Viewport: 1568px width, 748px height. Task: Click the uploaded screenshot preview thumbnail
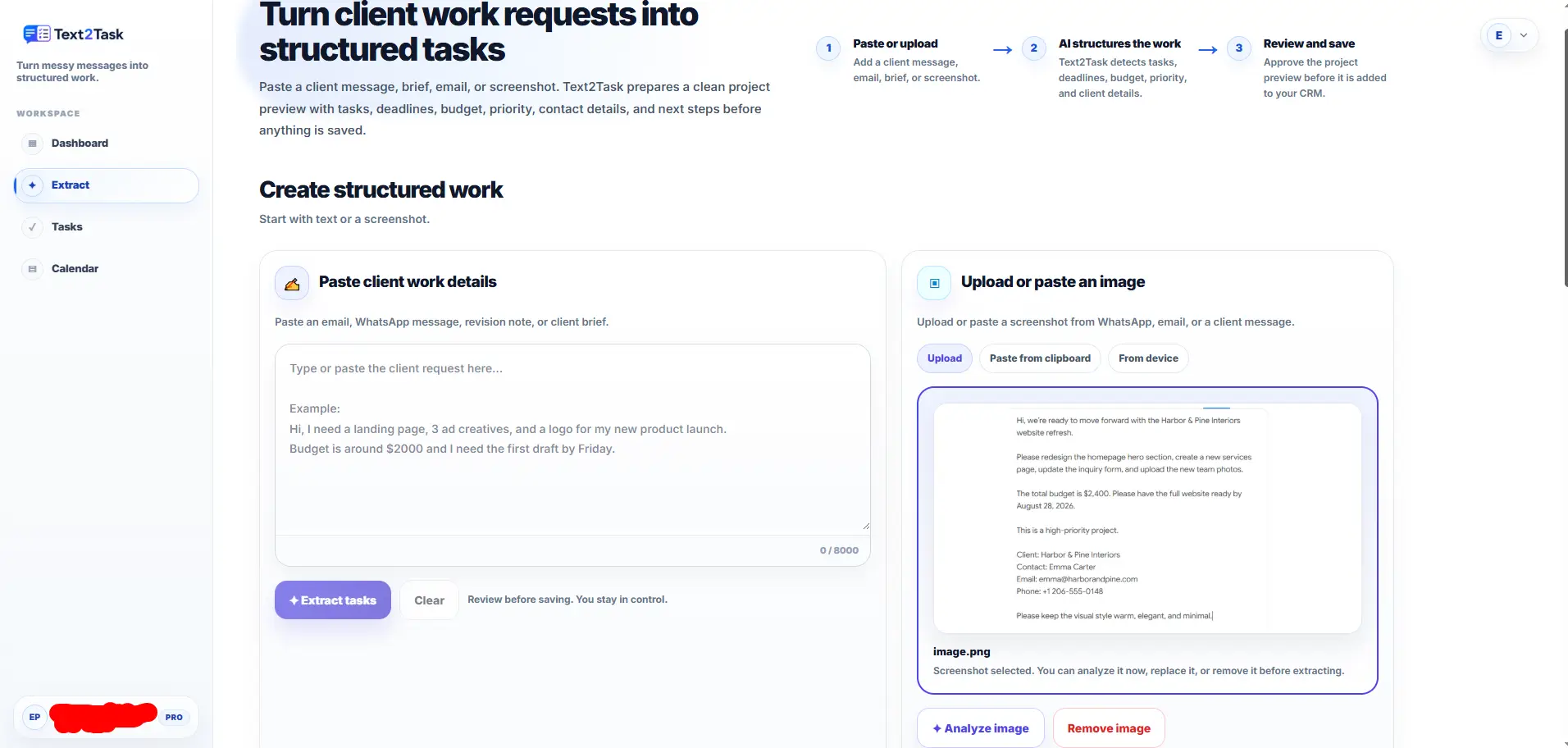[1147, 518]
